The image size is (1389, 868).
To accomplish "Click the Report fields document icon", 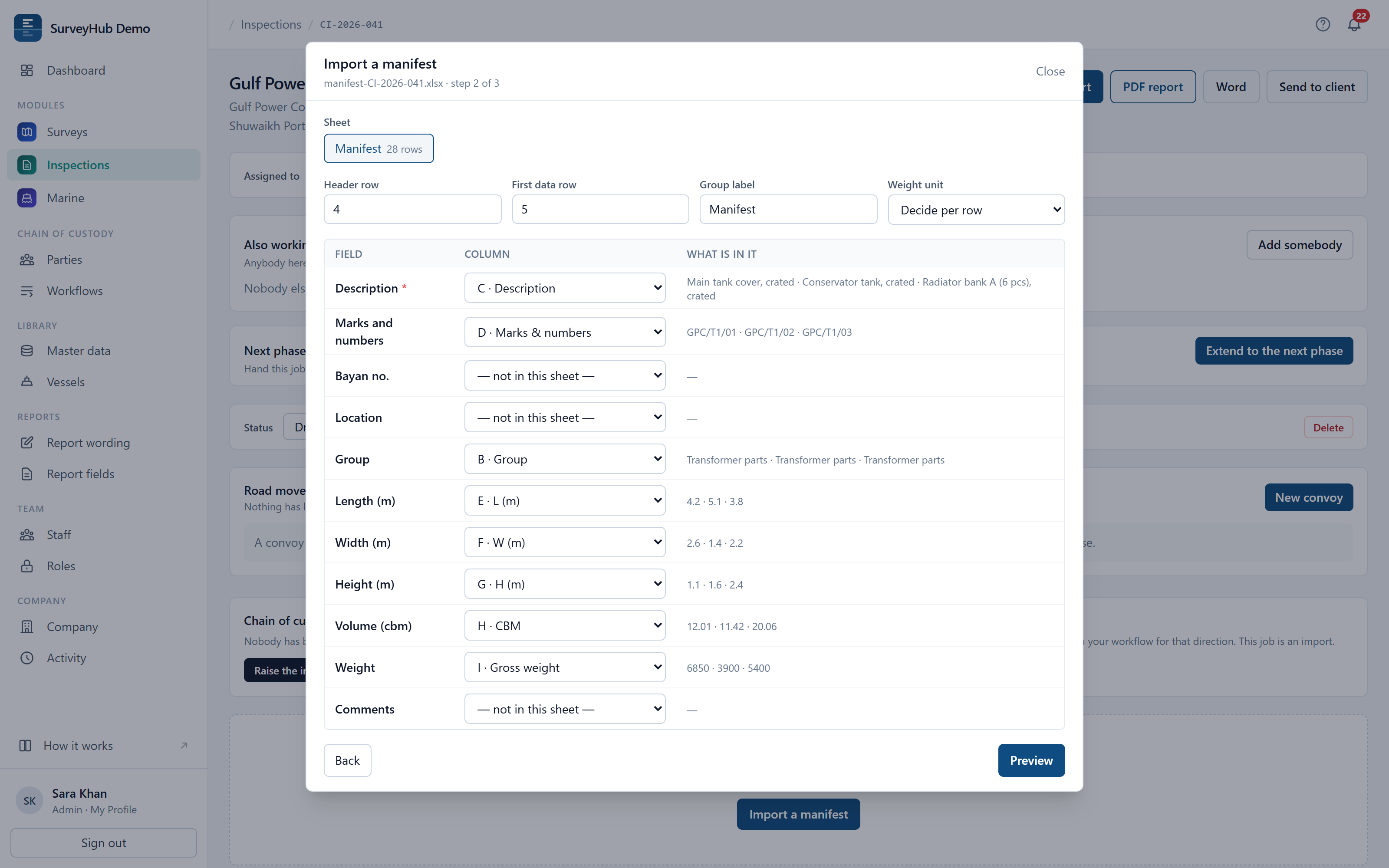I will [27, 473].
